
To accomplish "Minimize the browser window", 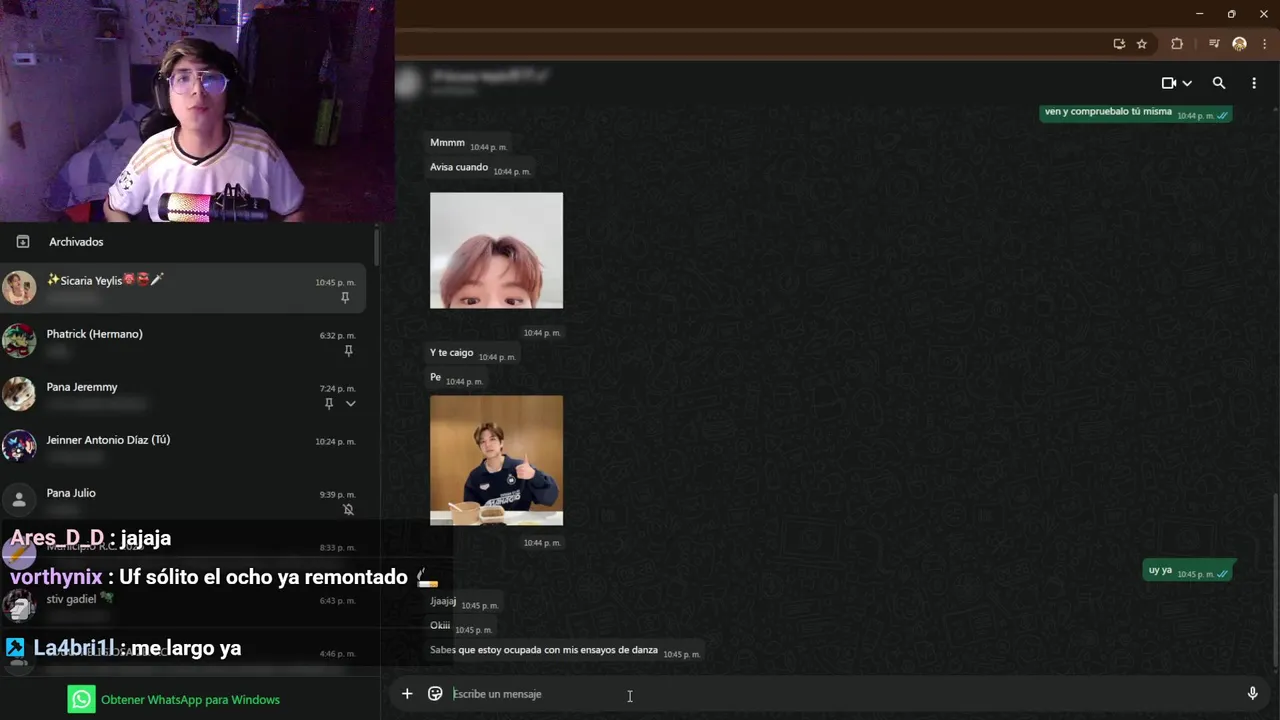I will 1199,14.
